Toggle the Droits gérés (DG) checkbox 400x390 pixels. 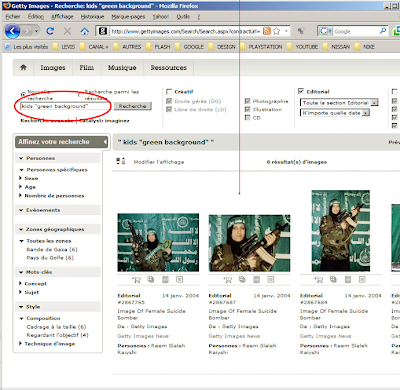[169, 101]
